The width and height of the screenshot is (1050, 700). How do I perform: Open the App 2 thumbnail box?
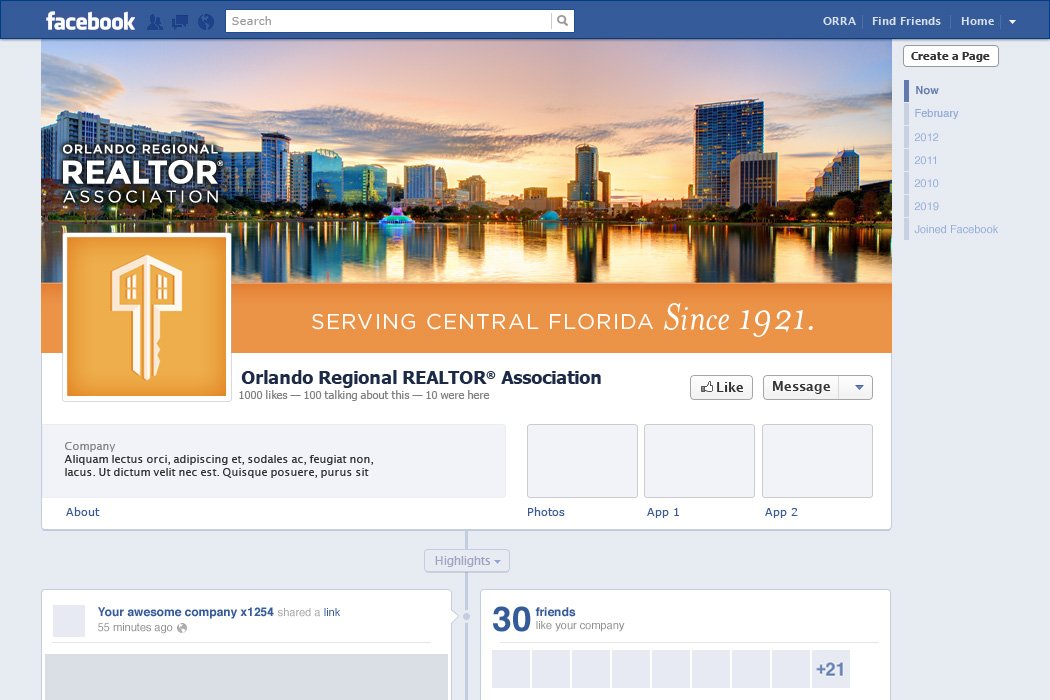(x=817, y=461)
